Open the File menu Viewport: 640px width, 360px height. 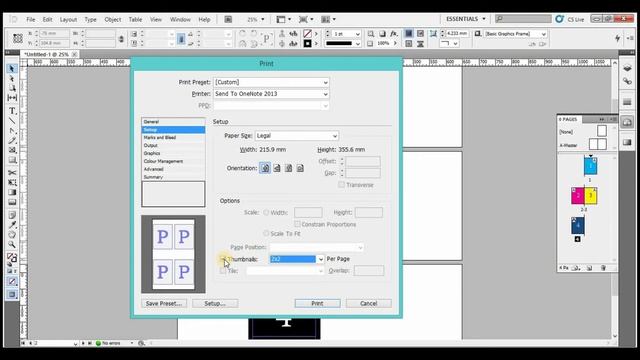tap(31, 19)
